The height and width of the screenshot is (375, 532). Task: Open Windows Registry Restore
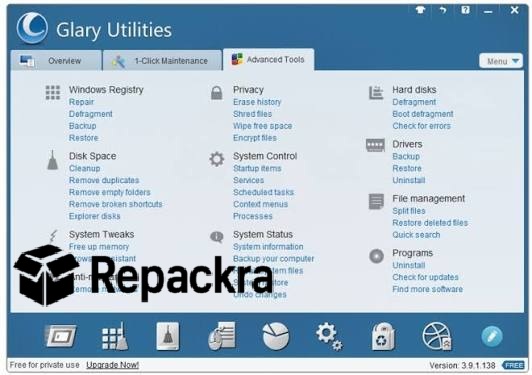83,138
